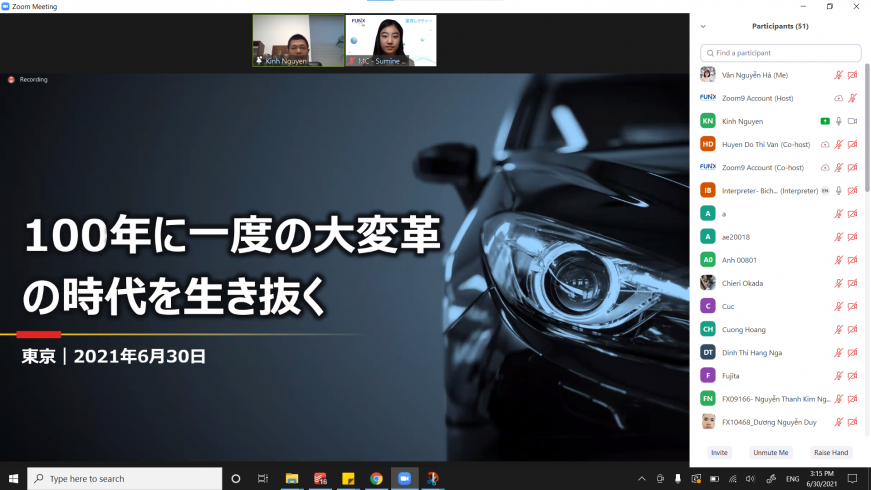This screenshot has width=871, height=490.
Task: Click Vân Nguyễn Hà's muted microphone icon
Action: [x=839, y=75]
